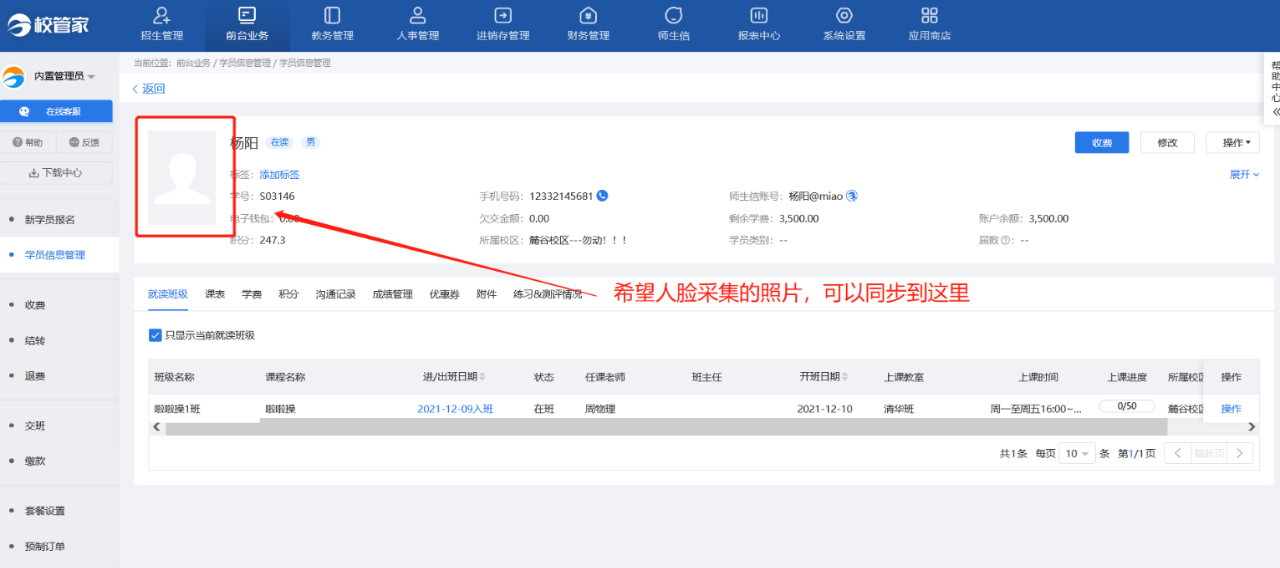The height and width of the screenshot is (568, 1280).
Task: Click 展开 to expand student details
Action: (x=1243, y=174)
